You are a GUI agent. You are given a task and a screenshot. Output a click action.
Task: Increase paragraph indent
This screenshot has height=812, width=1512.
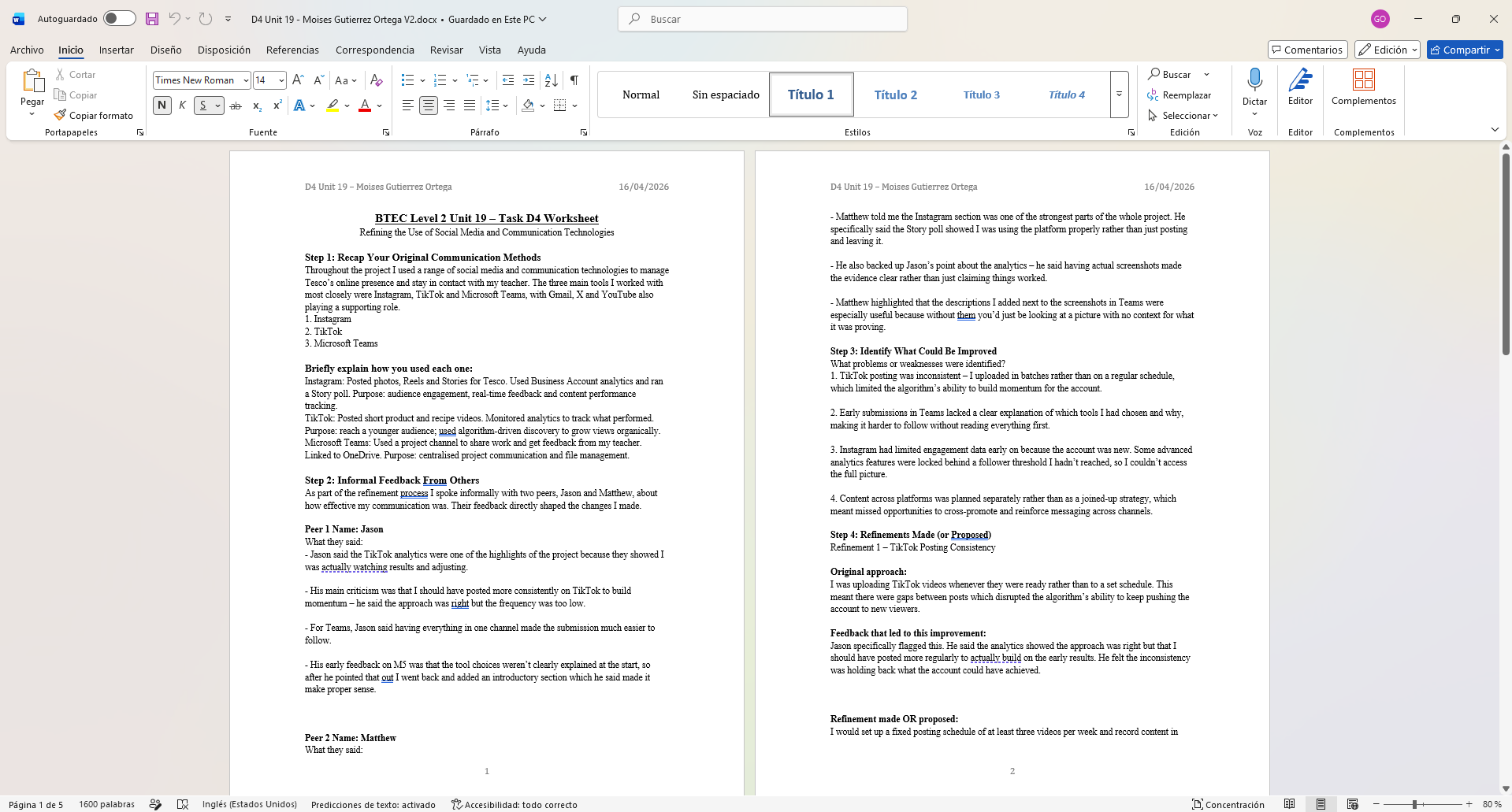pyautogui.click(x=529, y=80)
